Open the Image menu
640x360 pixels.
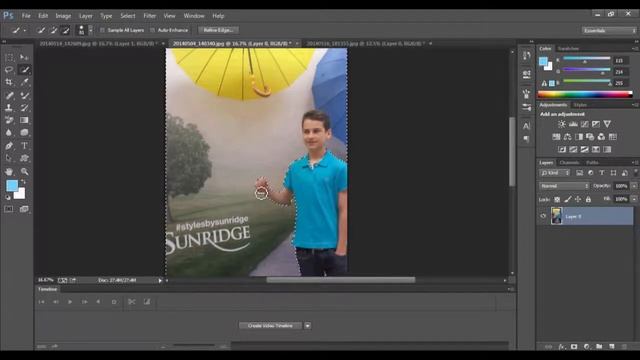point(63,16)
